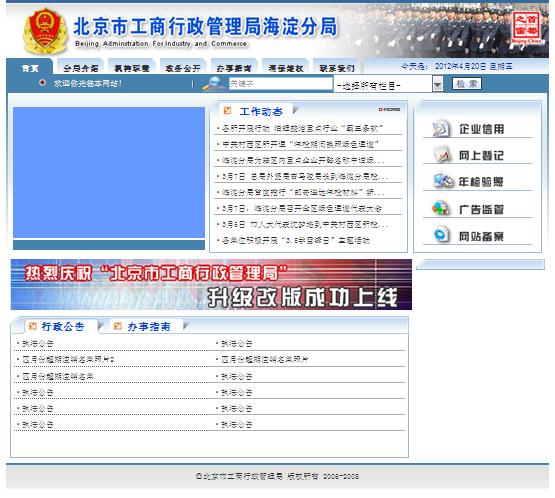Click the 检索 search button
The width and height of the screenshot is (555, 498).
[467, 84]
